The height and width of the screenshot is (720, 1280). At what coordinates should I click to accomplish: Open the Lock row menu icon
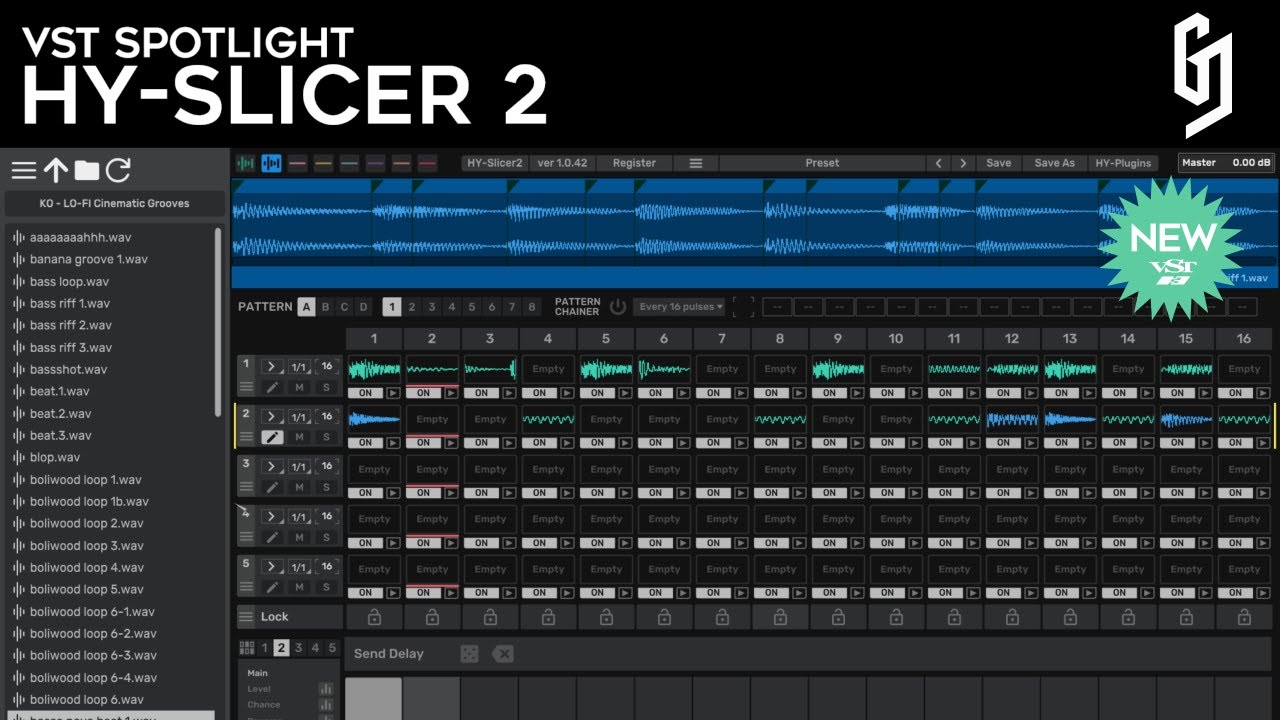[246, 617]
